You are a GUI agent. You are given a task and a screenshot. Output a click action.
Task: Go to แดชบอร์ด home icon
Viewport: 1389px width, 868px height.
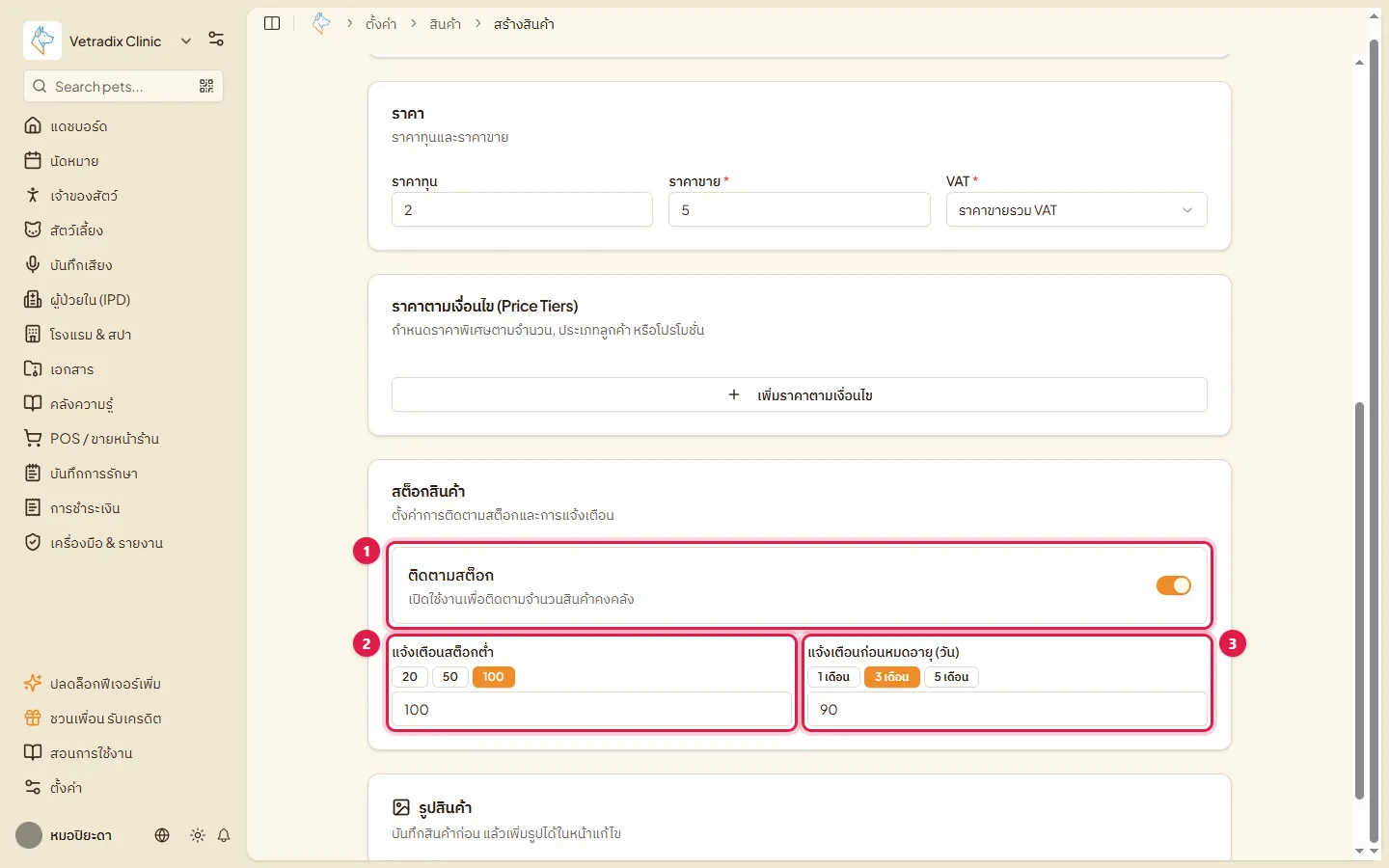(x=33, y=125)
